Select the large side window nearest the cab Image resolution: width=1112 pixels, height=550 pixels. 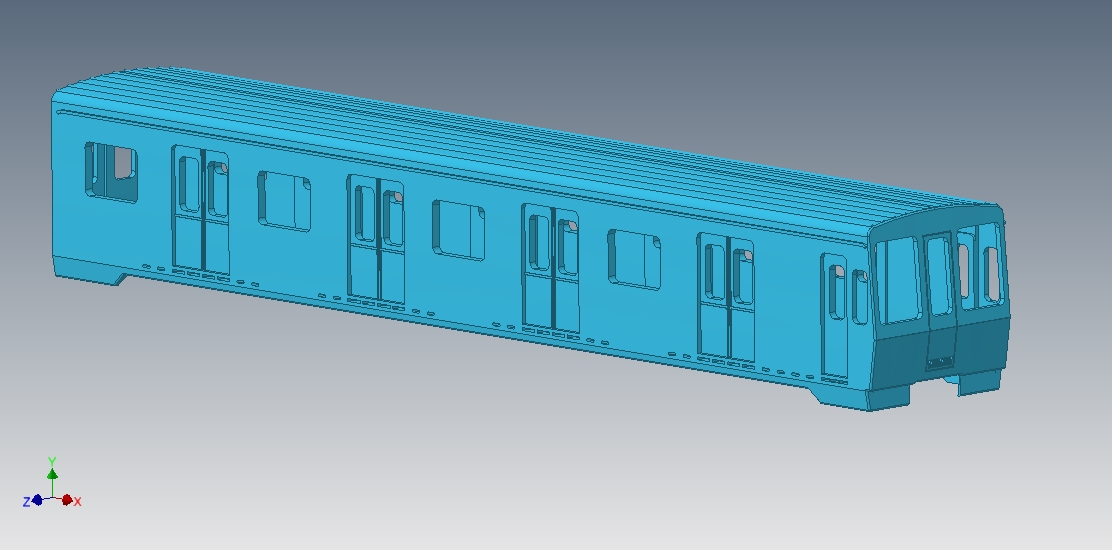click(634, 259)
